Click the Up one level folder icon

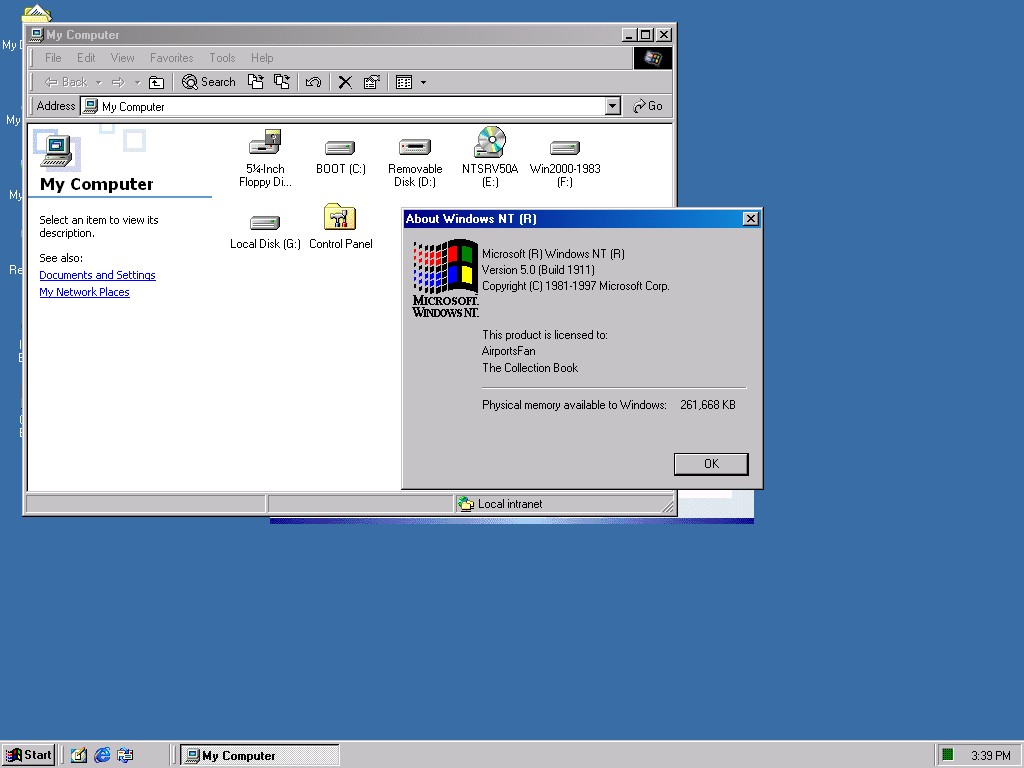click(x=156, y=82)
